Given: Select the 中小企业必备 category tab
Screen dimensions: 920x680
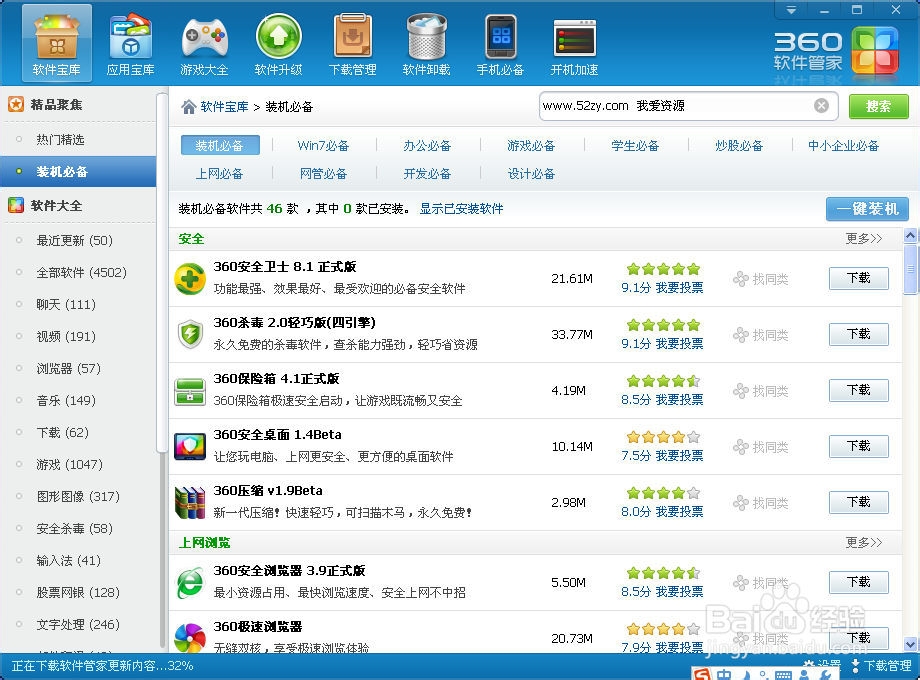Looking at the screenshot, I should [x=843, y=146].
